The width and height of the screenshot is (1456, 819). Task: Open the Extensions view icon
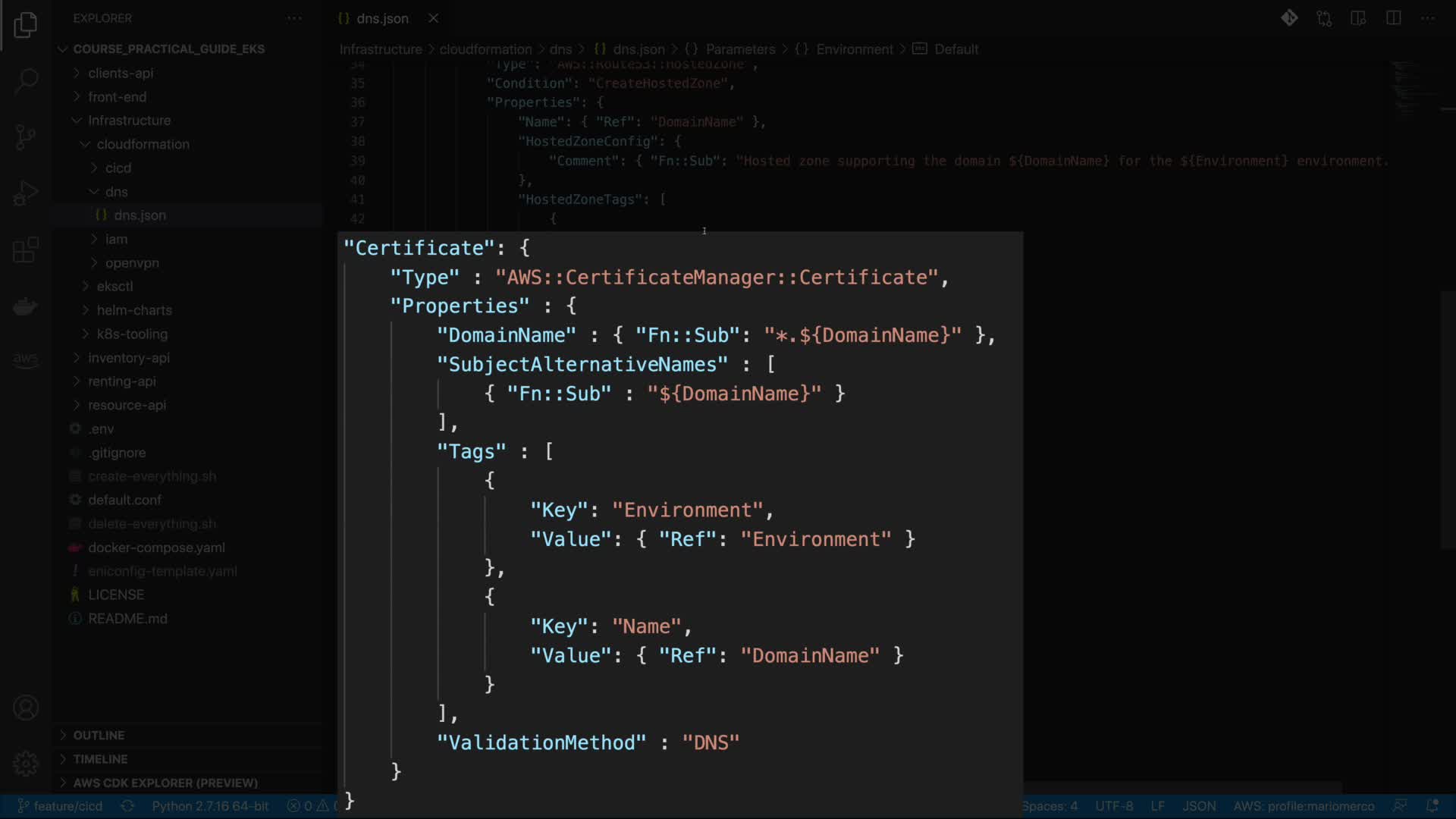point(25,249)
